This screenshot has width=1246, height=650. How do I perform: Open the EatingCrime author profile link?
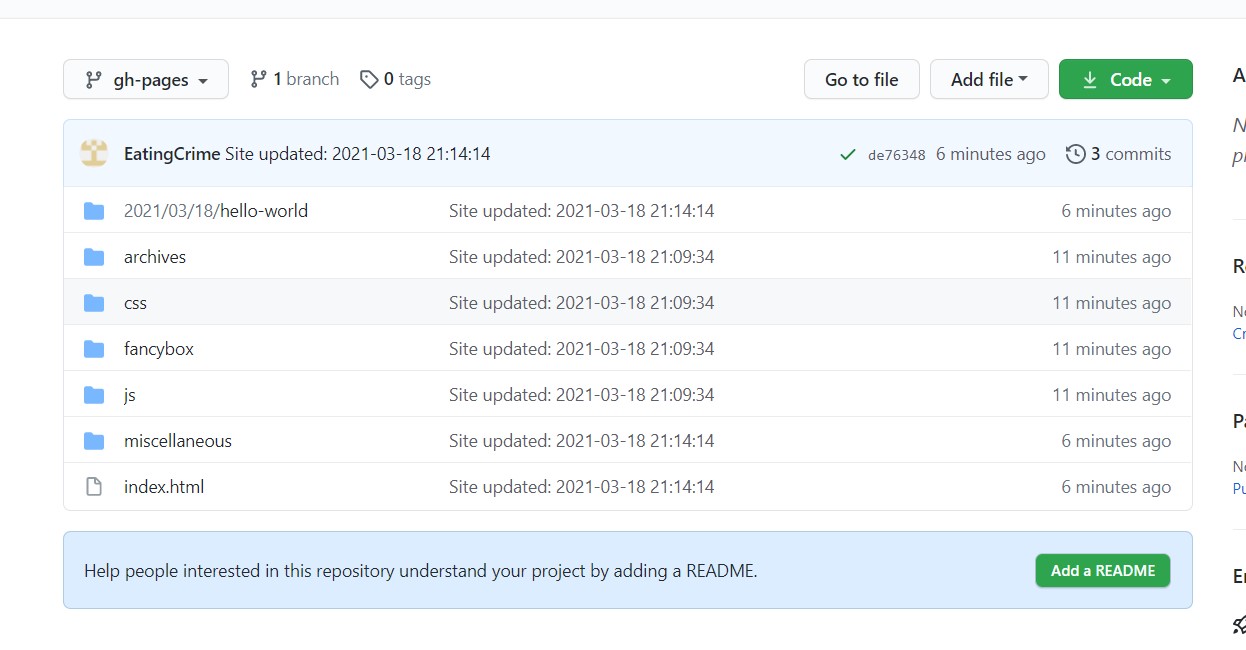[171, 154]
